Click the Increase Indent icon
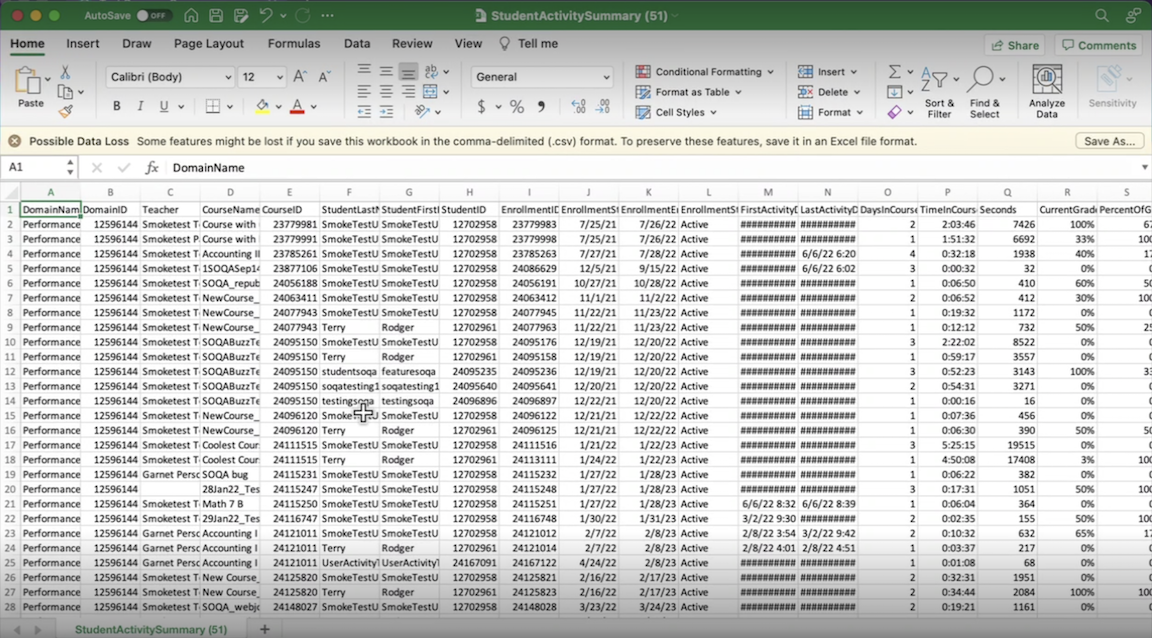This screenshot has width=1152, height=638. pyautogui.click(x=386, y=112)
